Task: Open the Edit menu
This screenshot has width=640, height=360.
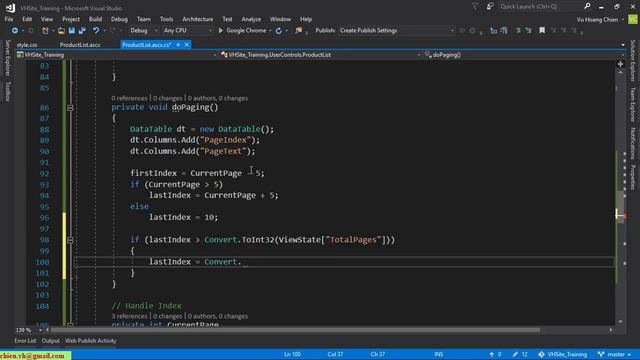Action: (x=27, y=19)
